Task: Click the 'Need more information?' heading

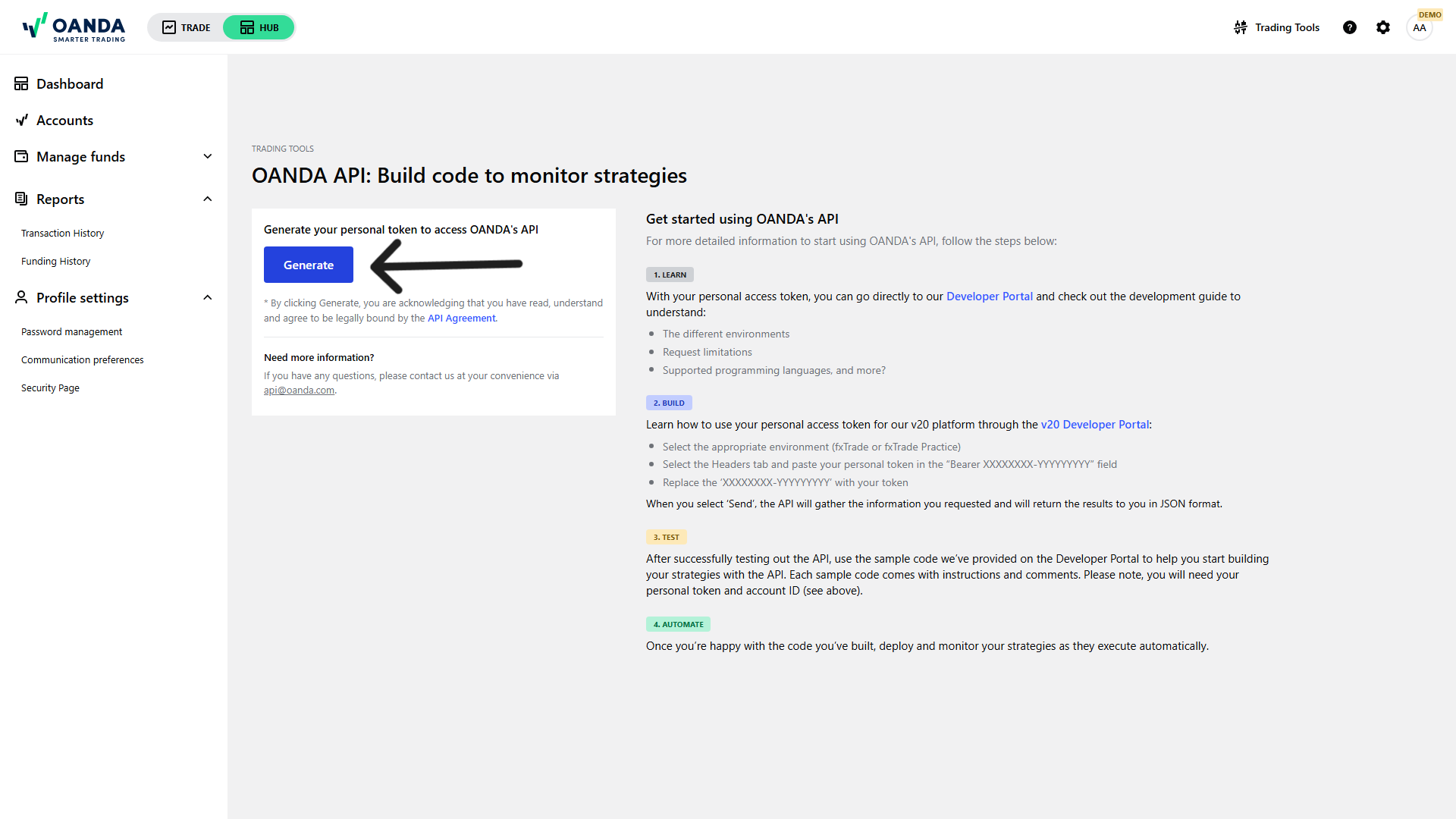Action: 318,357
